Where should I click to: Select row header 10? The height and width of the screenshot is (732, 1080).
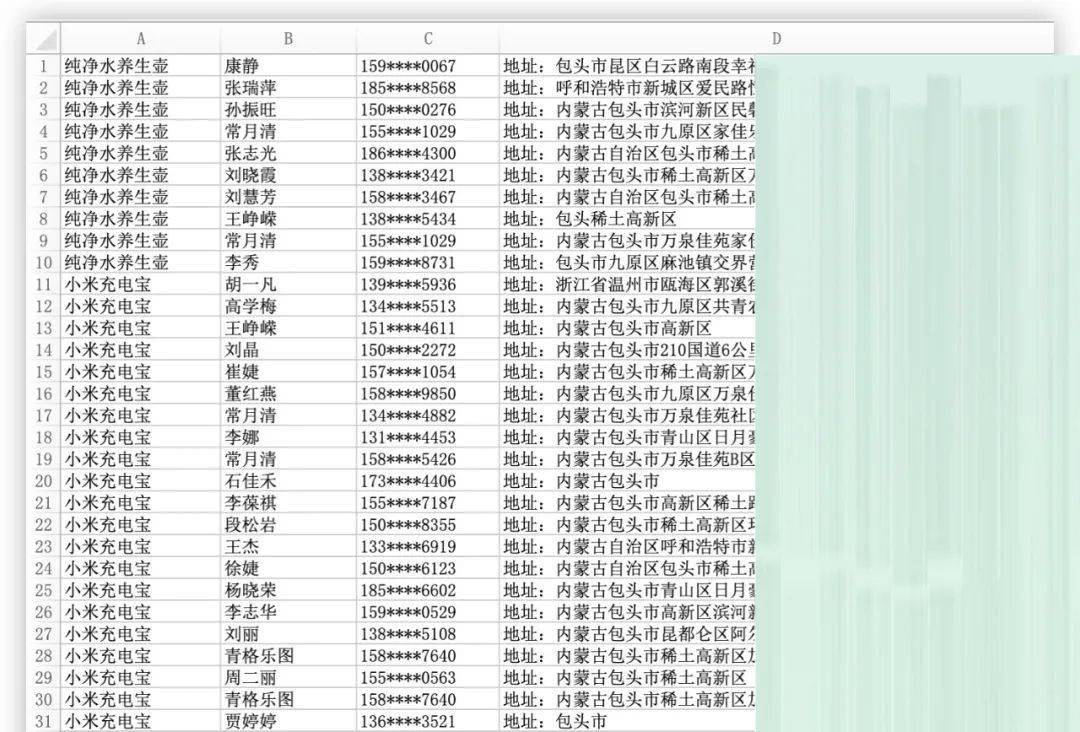click(x=41, y=262)
